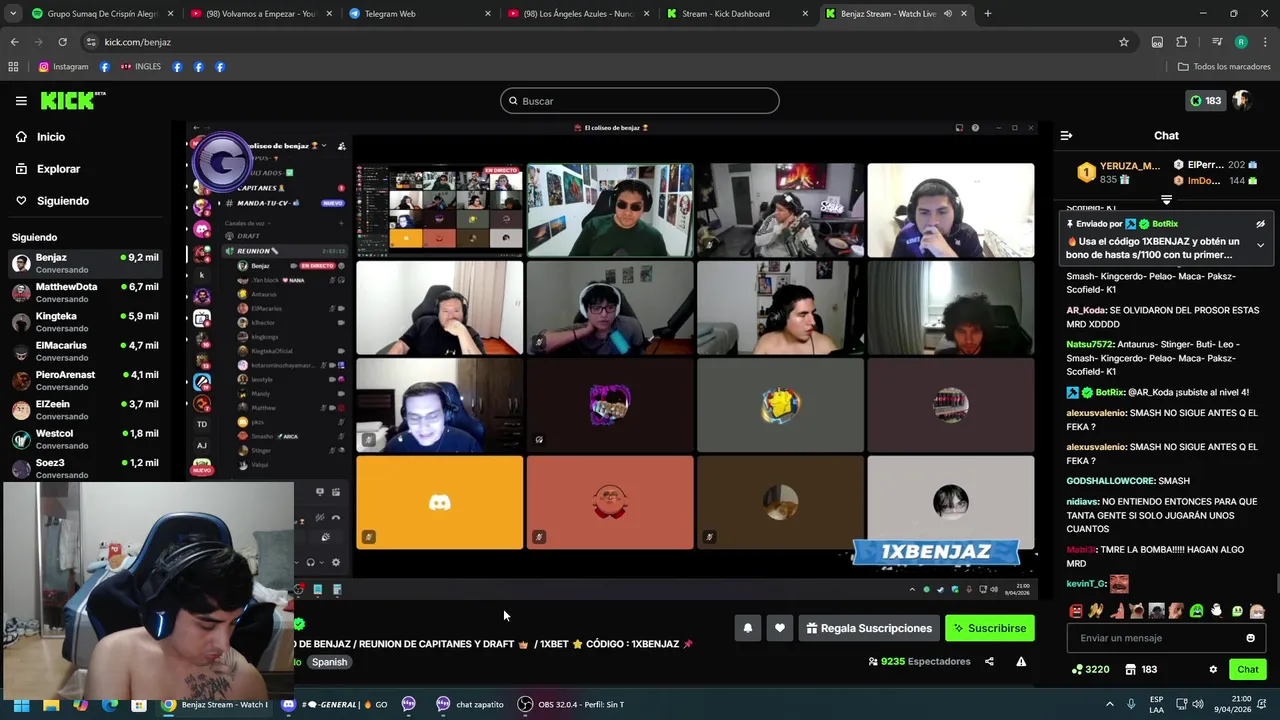Image resolution: width=1280 pixels, height=720 pixels.
Task: Open chat settings gear icon
Action: [x=1213, y=669]
